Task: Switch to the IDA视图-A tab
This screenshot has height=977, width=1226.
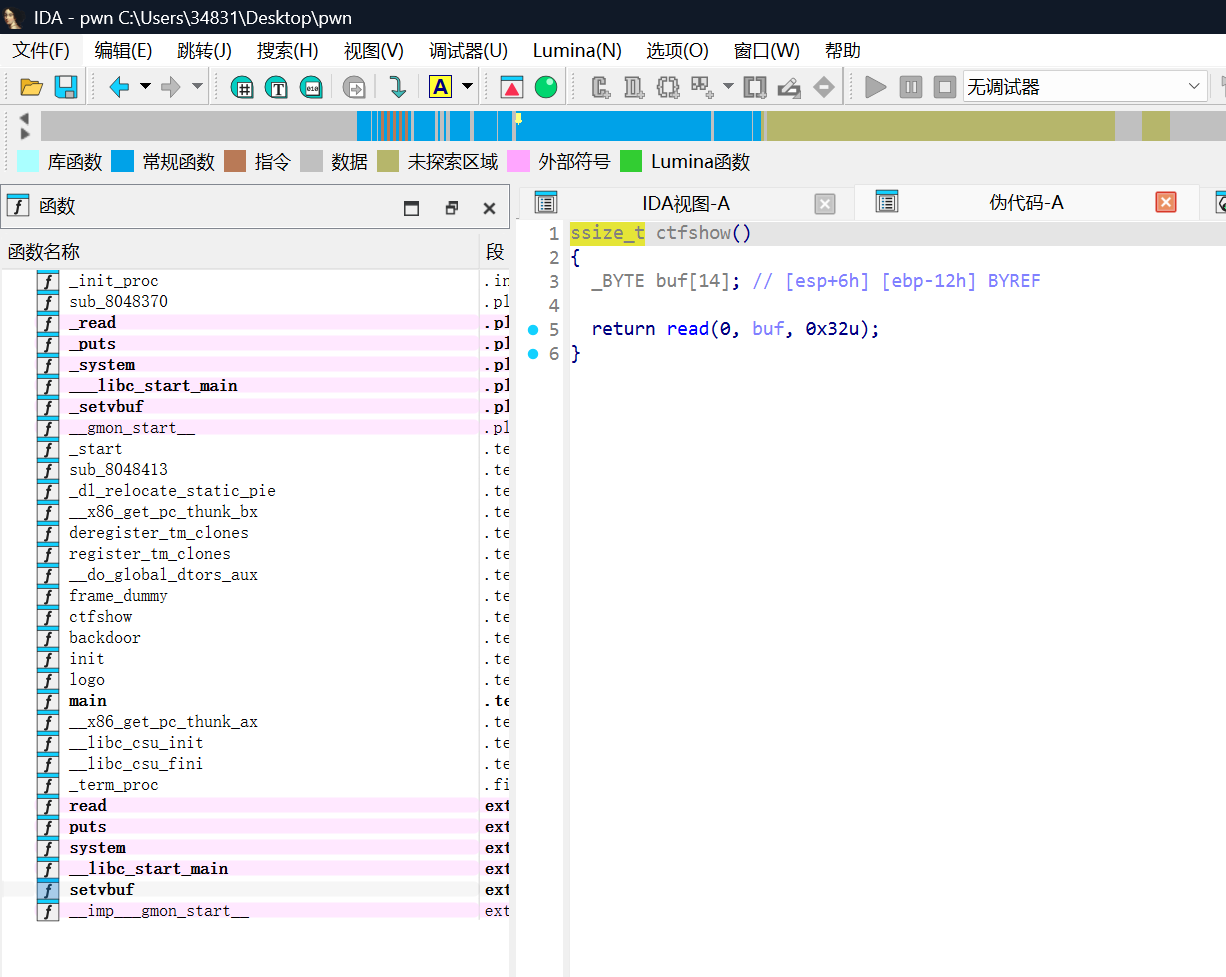Action: tap(686, 203)
